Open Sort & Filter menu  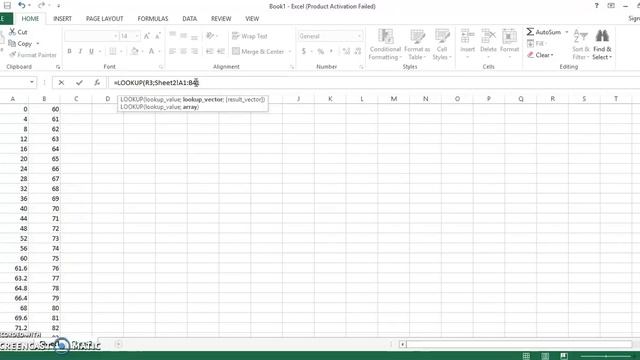580,45
